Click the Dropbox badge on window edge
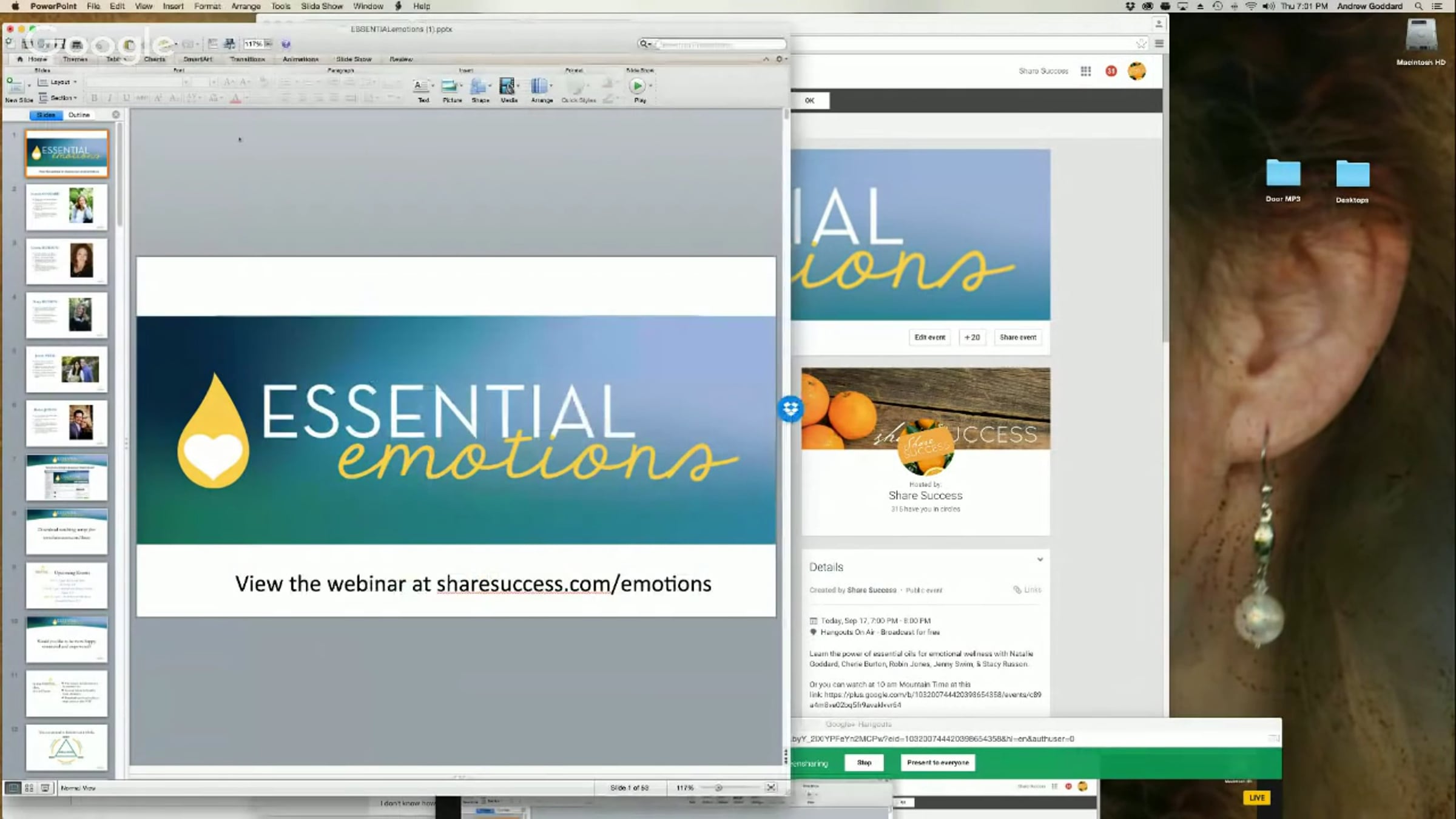Viewport: 1456px width, 819px height. click(x=790, y=409)
